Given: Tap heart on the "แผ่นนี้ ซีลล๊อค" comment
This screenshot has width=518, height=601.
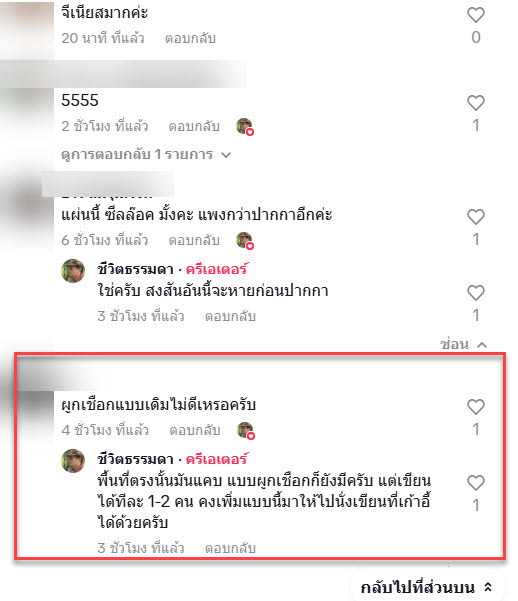Looking at the screenshot, I should (475, 217).
